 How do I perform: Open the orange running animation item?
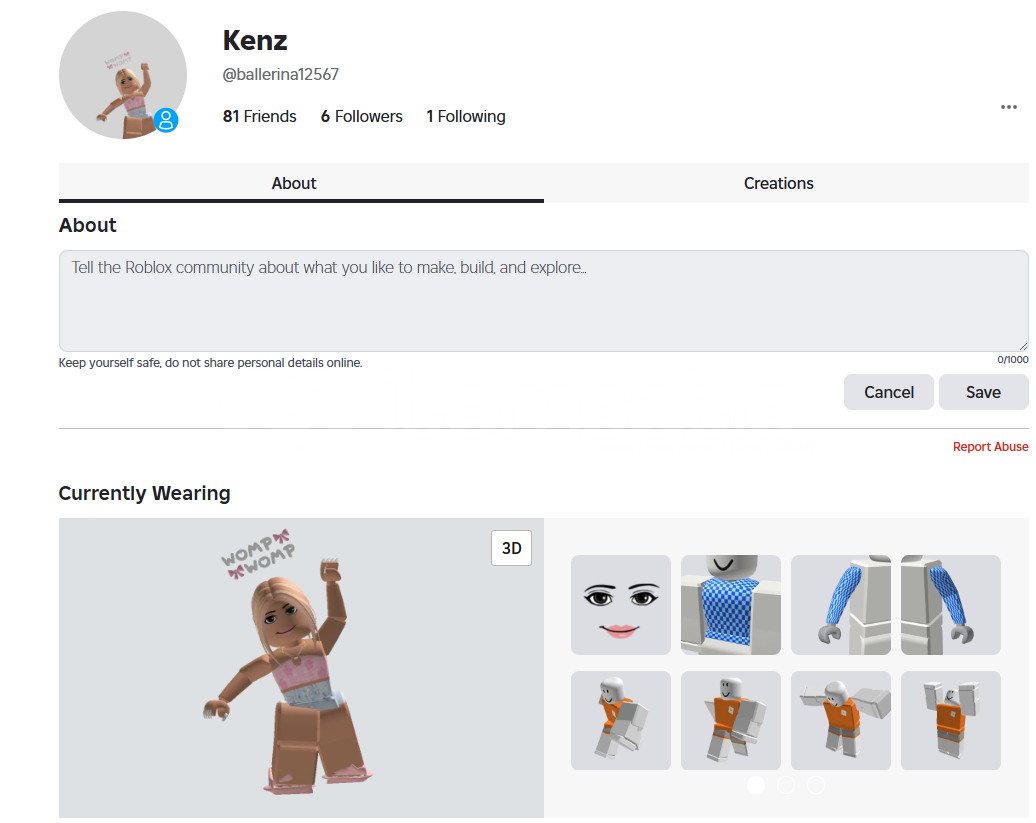(620, 720)
